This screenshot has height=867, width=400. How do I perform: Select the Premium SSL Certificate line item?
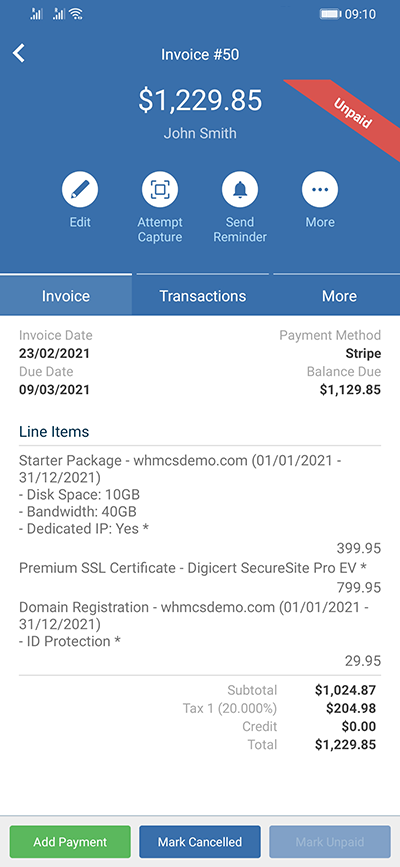(200, 577)
